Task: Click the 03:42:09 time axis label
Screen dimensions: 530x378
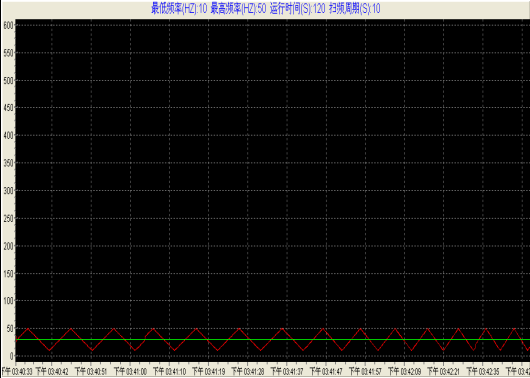Action: pos(405,372)
